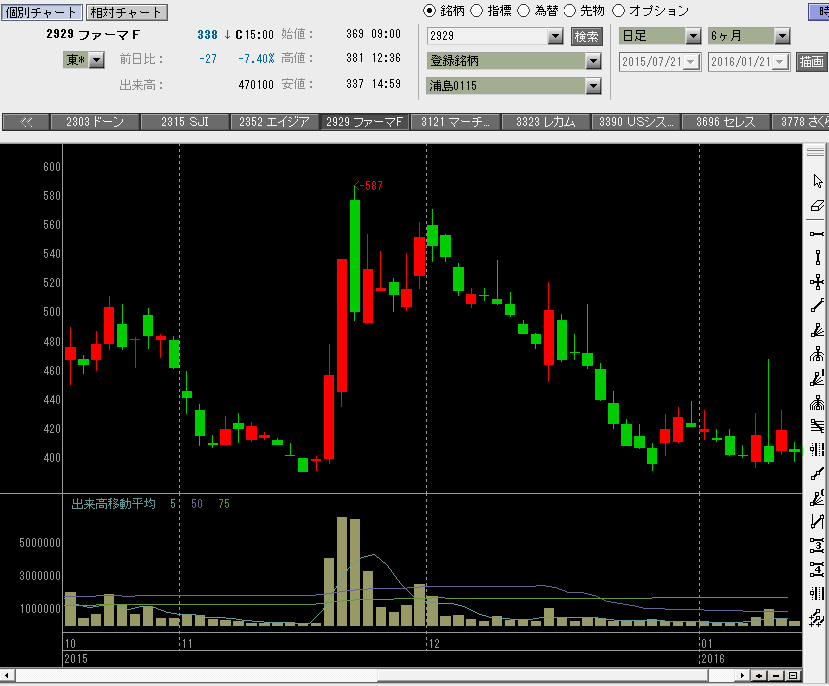The height and width of the screenshot is (686, 829).
Task: Open the 3696 セレス stock tab
Action: (726, 122)
